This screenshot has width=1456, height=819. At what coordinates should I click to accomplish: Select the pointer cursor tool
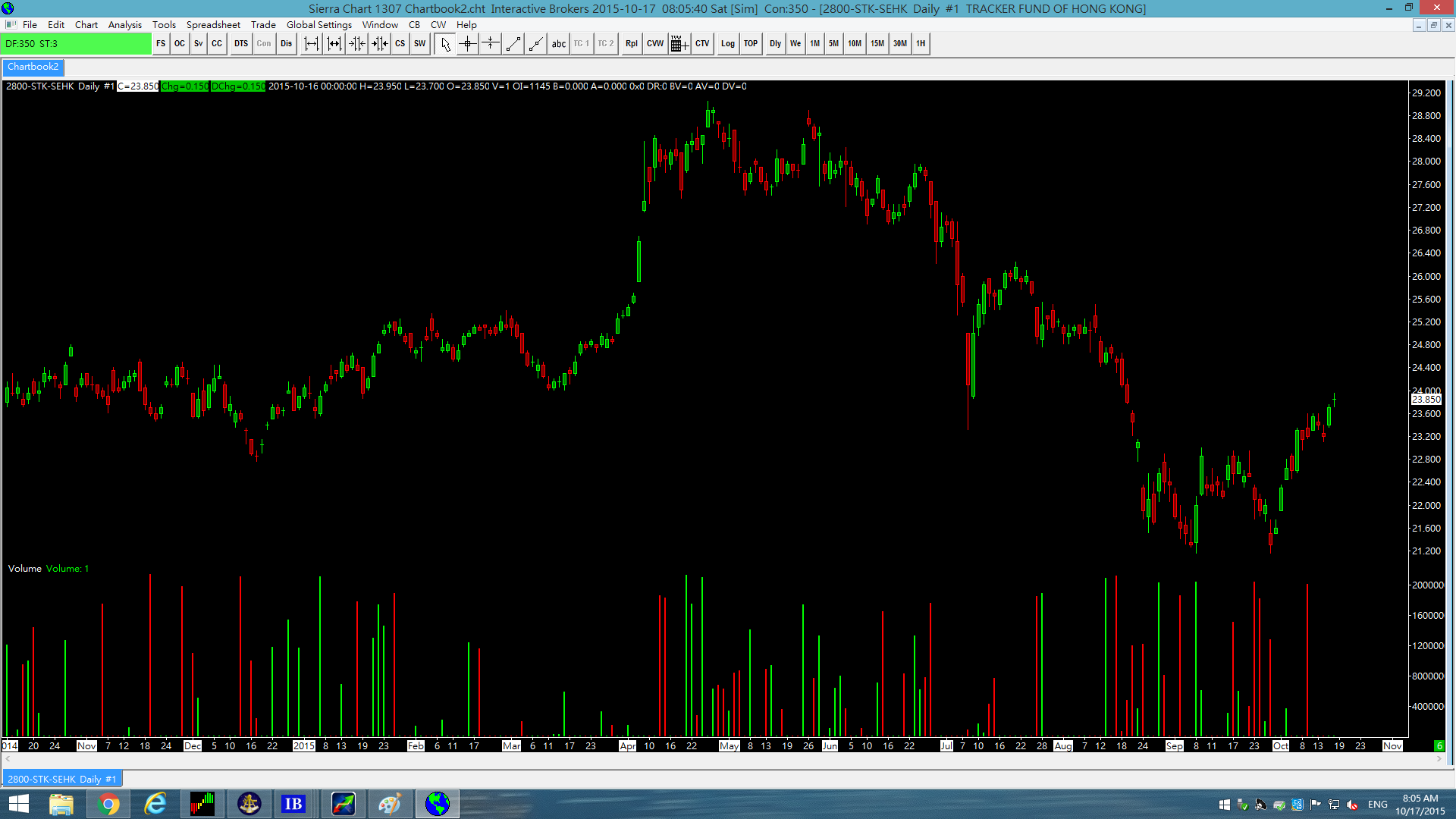pyautogui.click(x=446, y=44)
